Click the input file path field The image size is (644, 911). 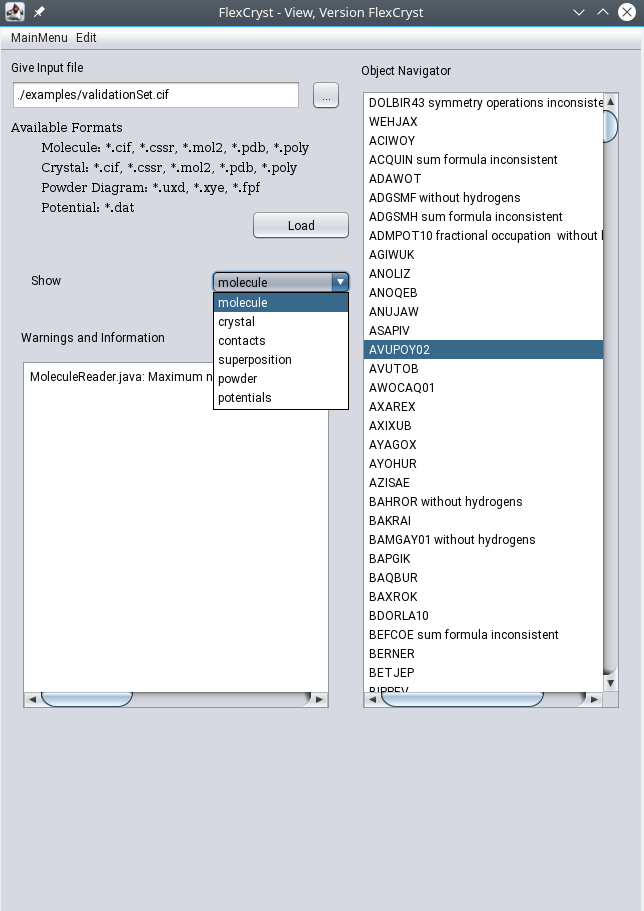pyautogui.click(x=156, y=95)
